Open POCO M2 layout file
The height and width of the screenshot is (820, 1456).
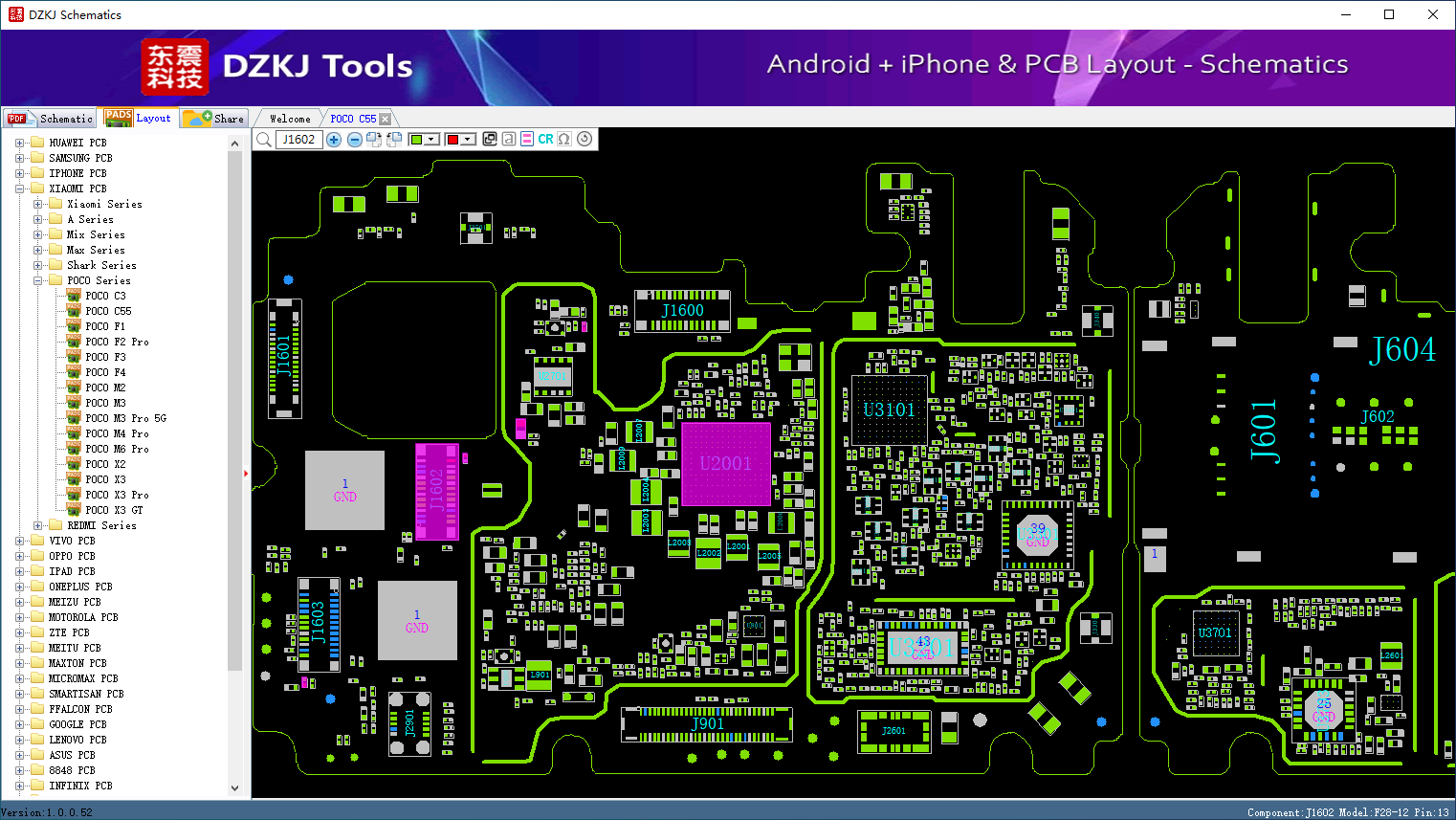[97, 388]
